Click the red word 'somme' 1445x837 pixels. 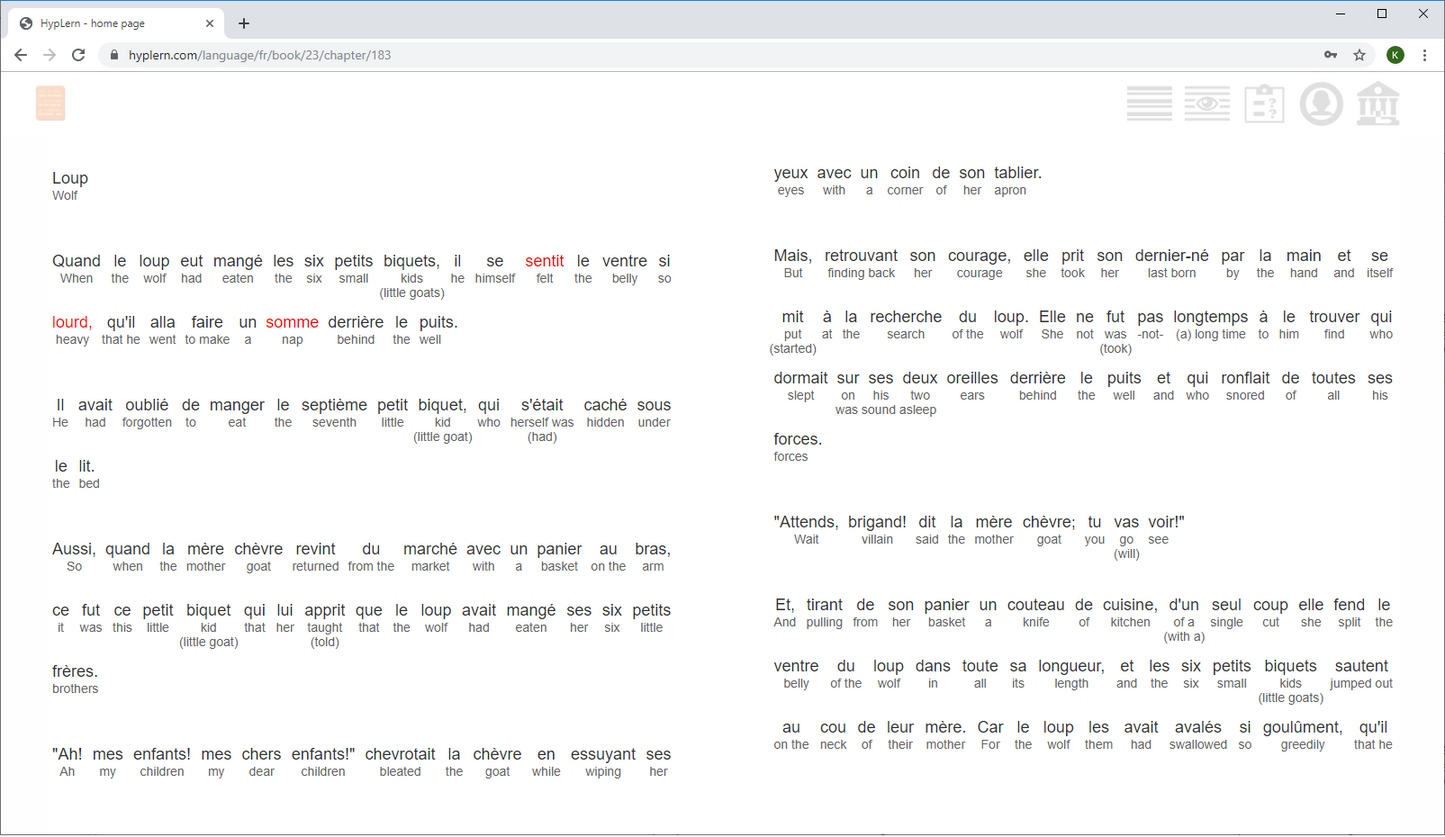point(292,322)
